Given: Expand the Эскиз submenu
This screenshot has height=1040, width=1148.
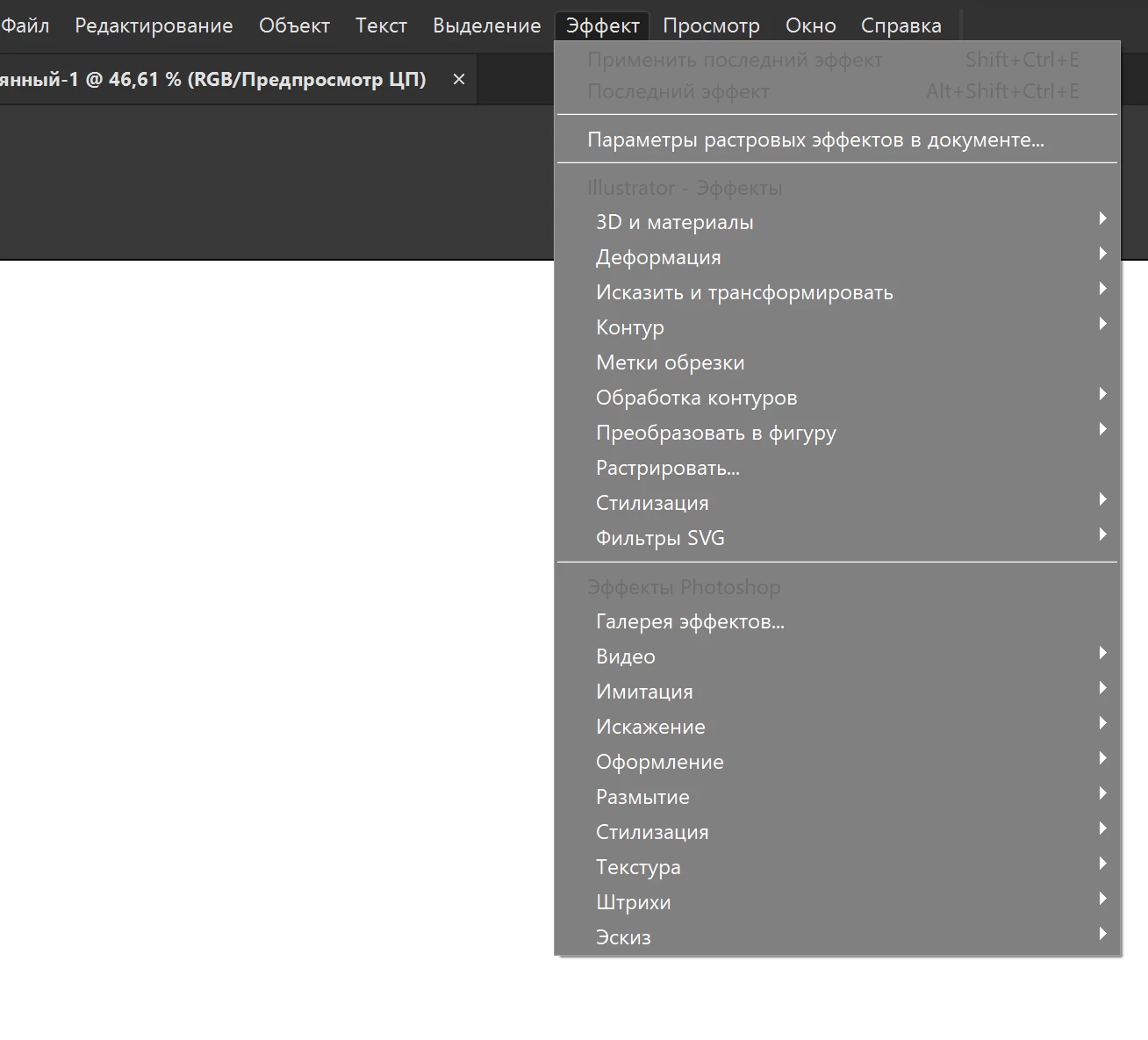Looking at the screenshot, I should [x=837, y=937].
